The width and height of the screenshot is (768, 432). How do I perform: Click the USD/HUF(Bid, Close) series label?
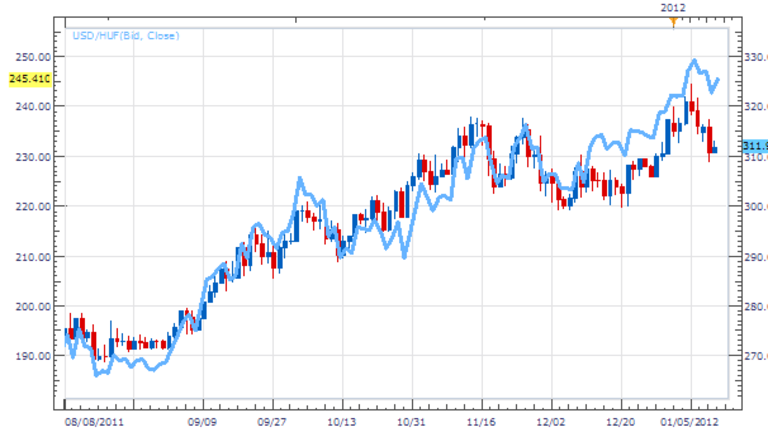tap(125, 36)
